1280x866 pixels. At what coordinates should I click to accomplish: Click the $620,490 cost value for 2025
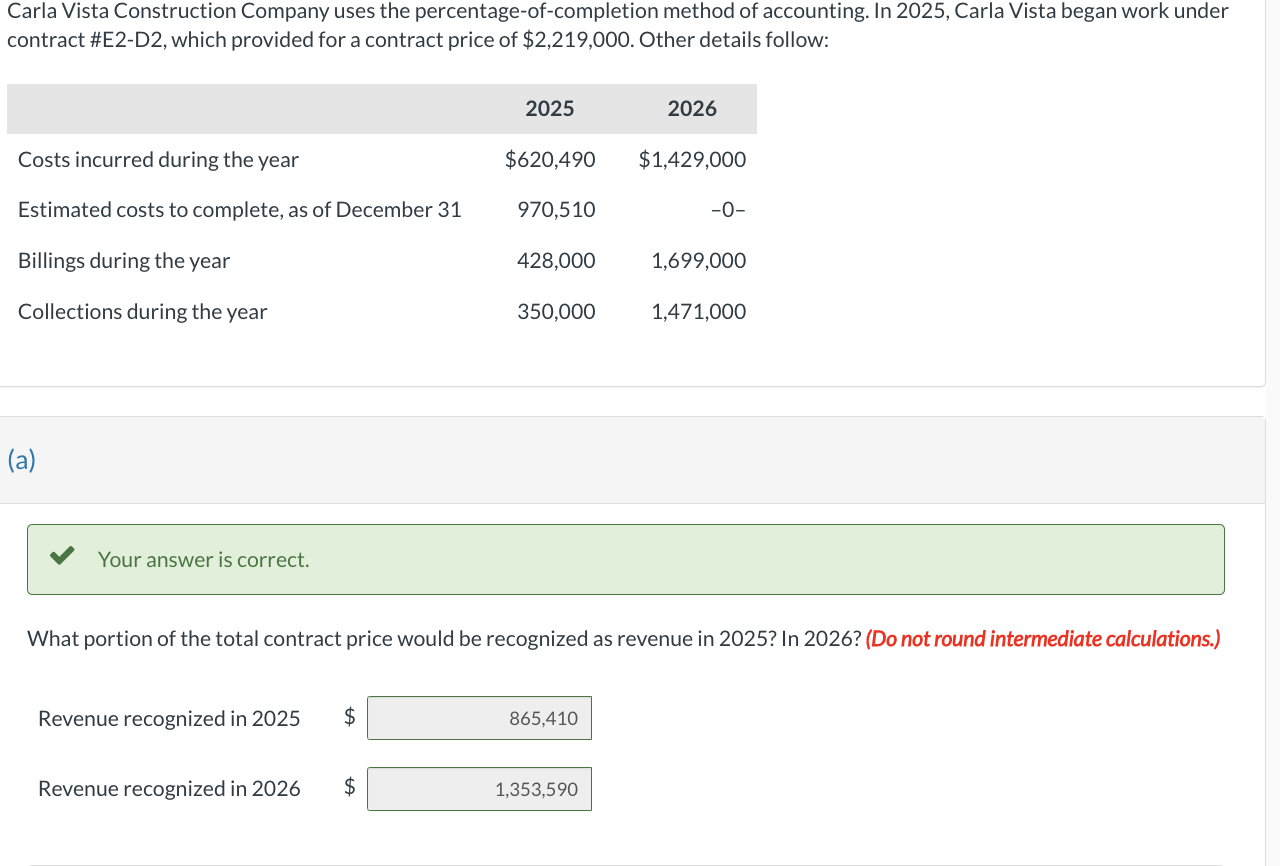[x=550, y=160]
